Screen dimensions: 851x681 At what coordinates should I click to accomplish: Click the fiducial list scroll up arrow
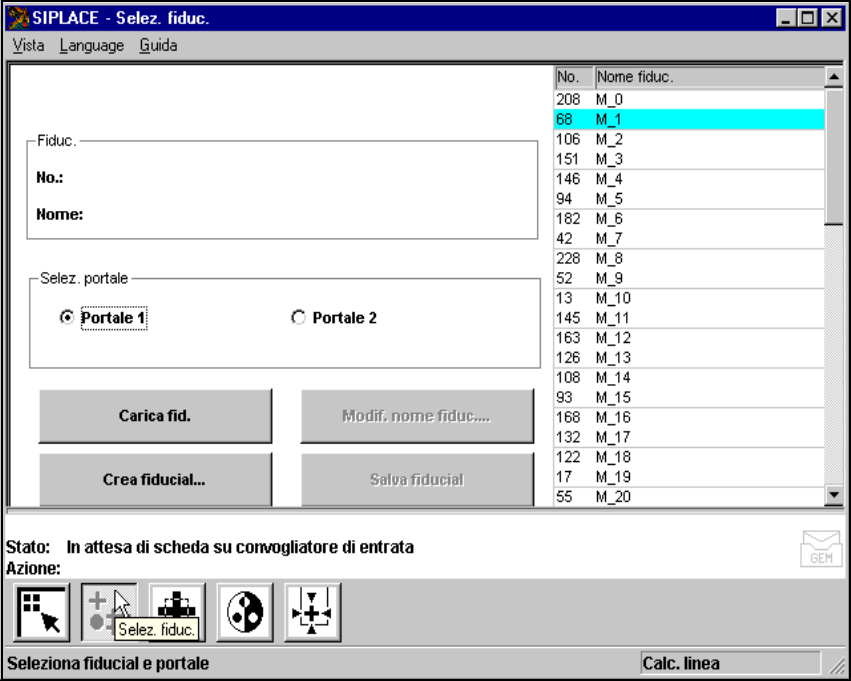coord(834,78)
